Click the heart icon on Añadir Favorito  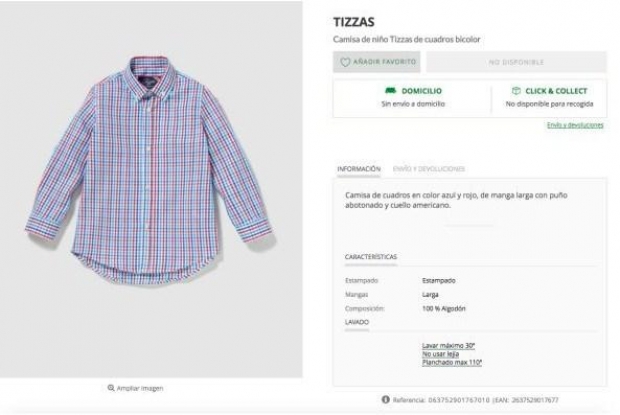click(x=346, y=62)
